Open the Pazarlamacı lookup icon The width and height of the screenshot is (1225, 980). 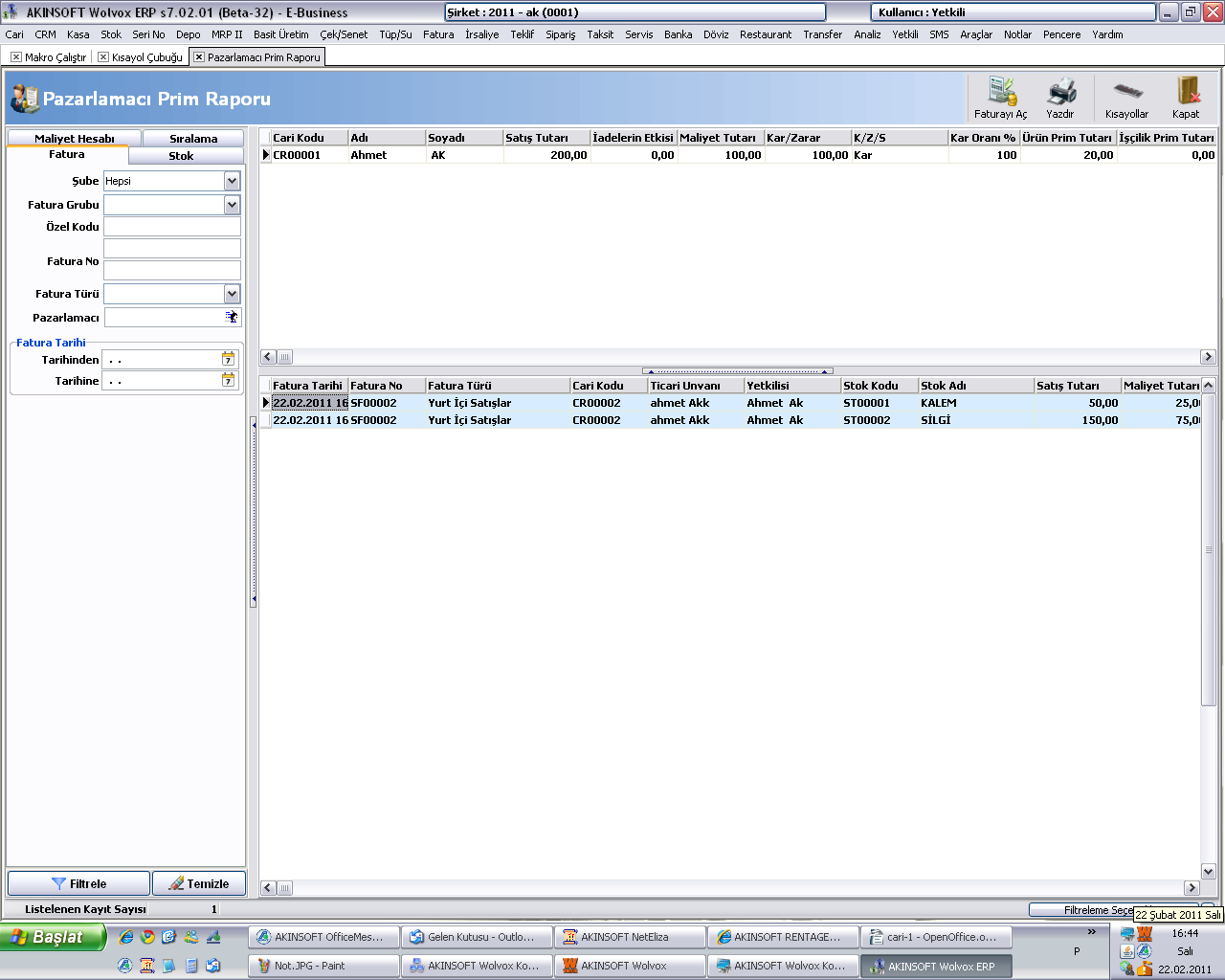232,317
